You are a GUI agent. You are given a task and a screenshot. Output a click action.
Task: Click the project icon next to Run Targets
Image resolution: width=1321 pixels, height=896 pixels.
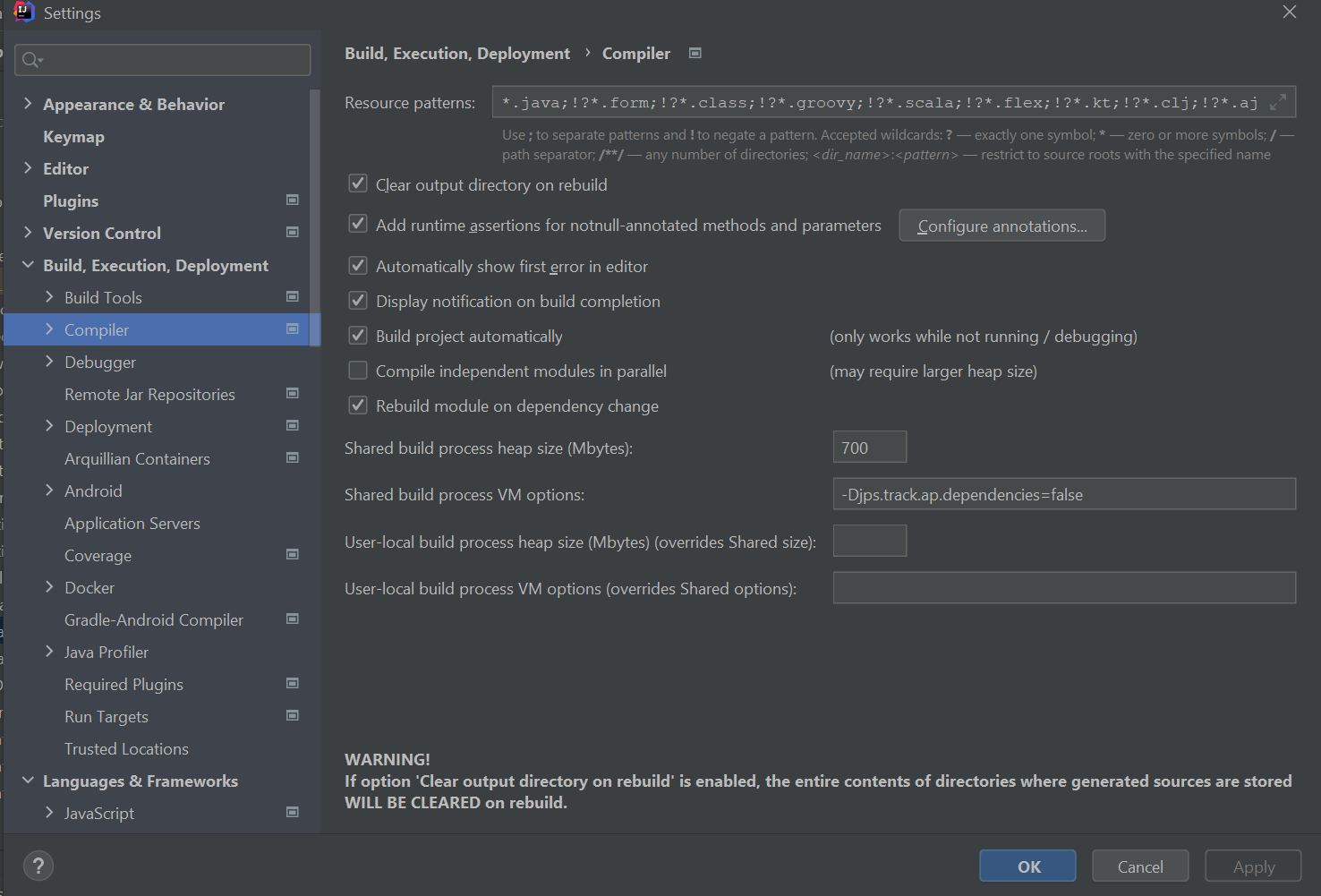coord(292,715)
